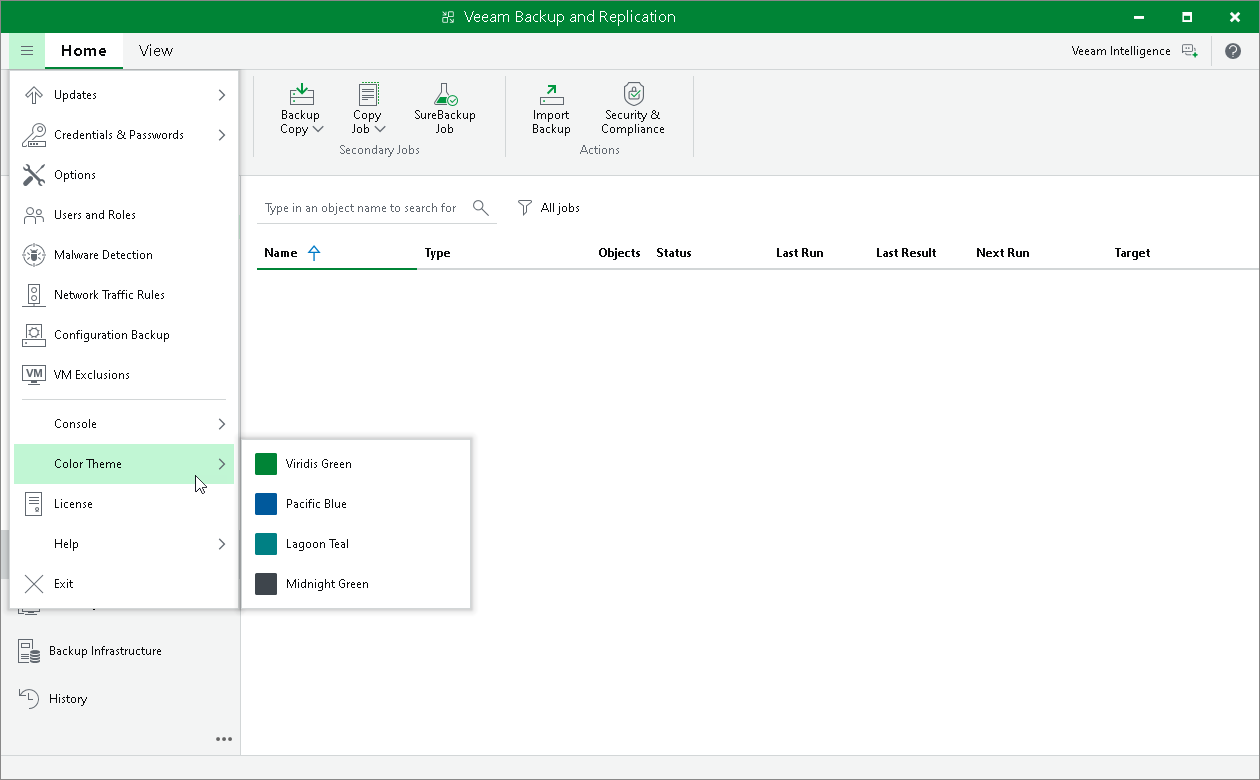Sort by the Next Run column header
1260x780 pixels.
(1002, 253)
